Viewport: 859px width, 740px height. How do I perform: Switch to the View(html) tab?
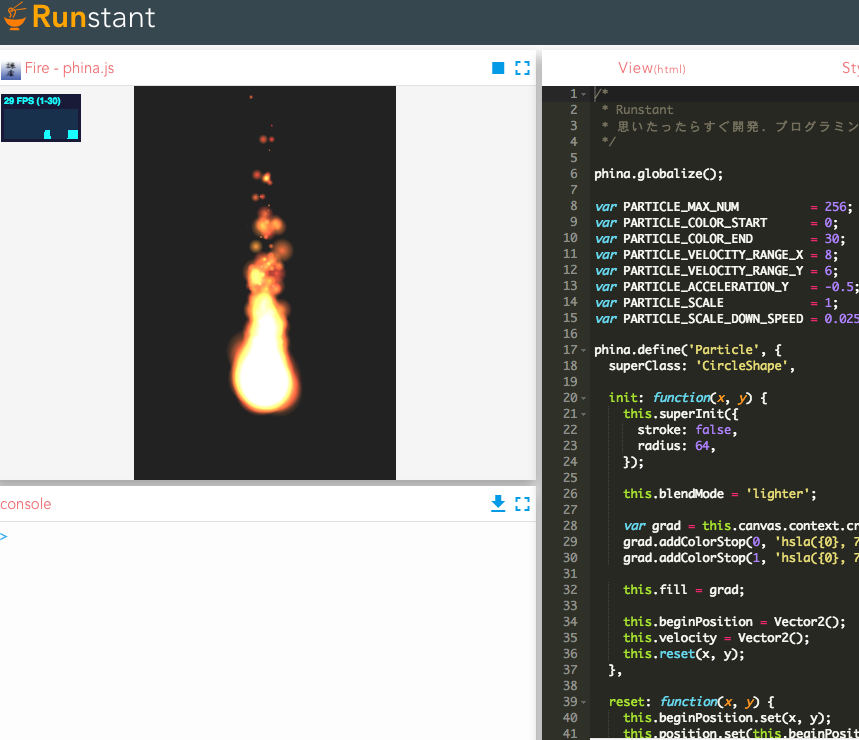click(x=652, y=68)
